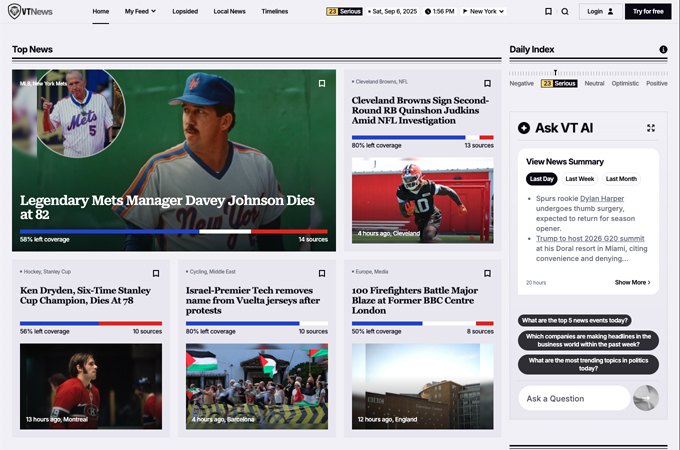Select the Last Month summary filter
The height and width of the screenshot is (450, 680).
pos(621,179)
